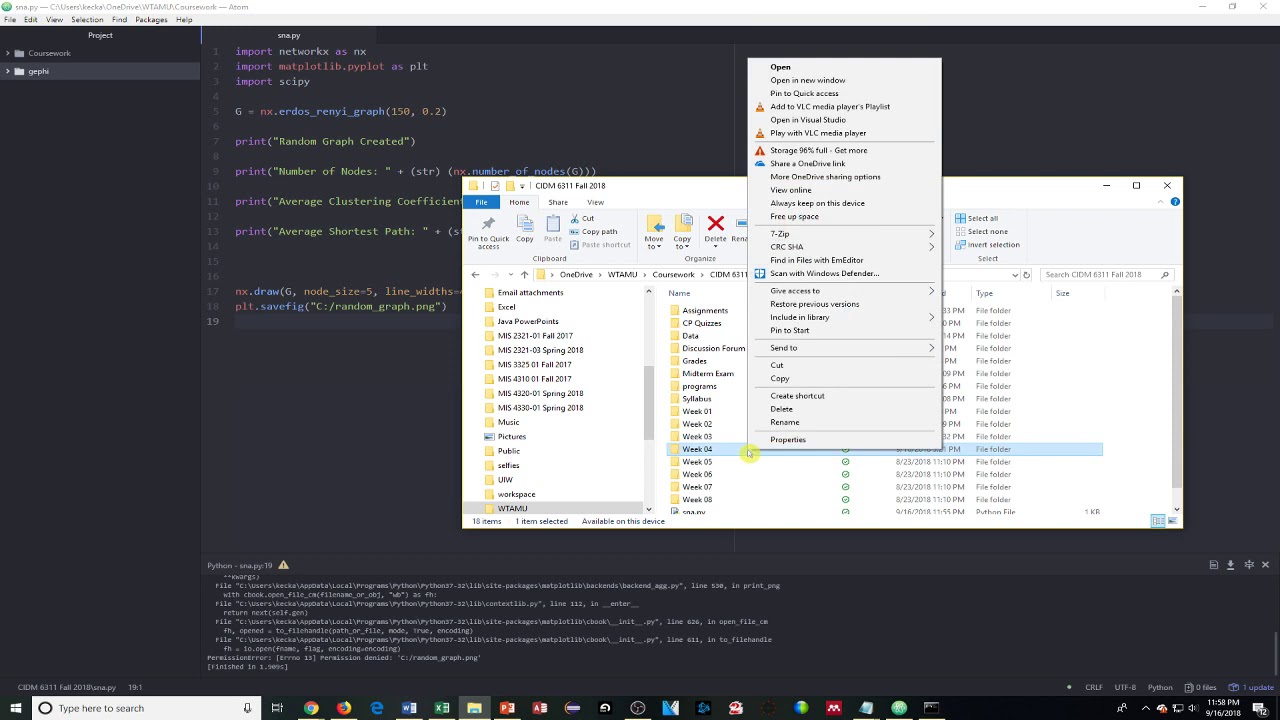Open Command Prompt from the taskbar
Screen dimensions: 1280x720
coord(931,708)
